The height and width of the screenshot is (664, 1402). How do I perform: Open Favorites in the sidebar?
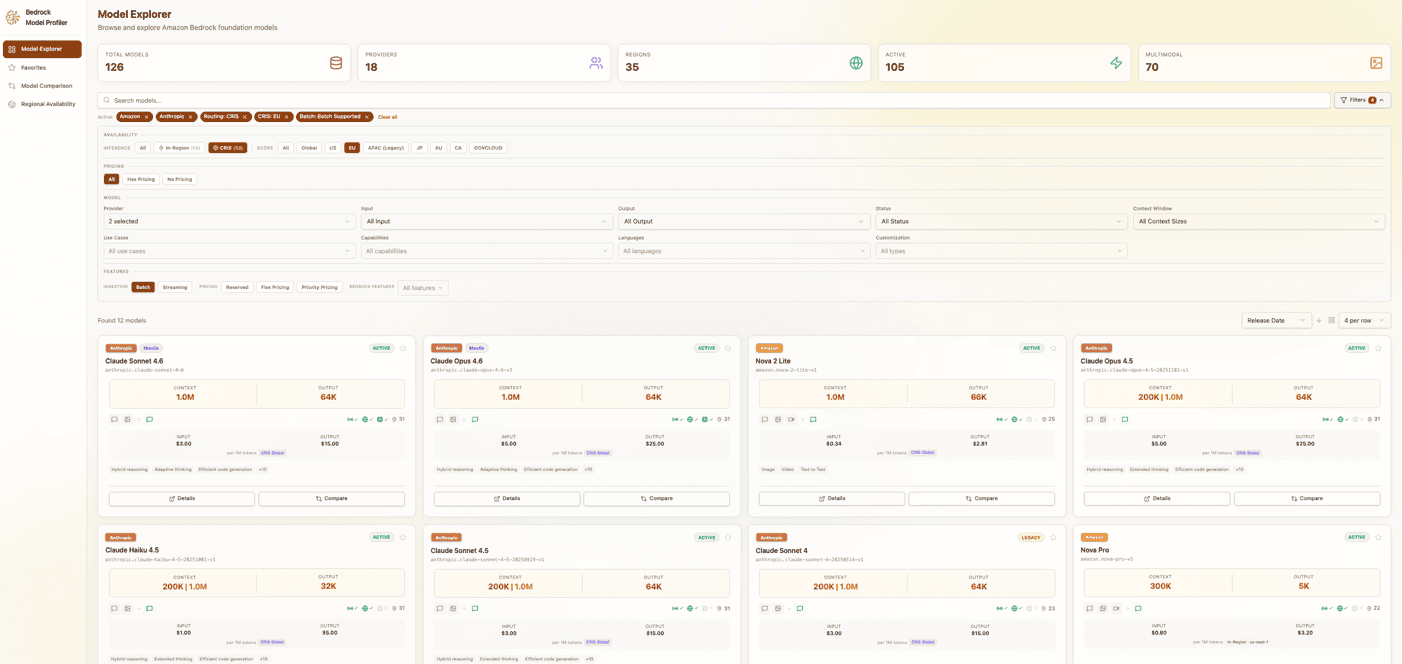42,67
